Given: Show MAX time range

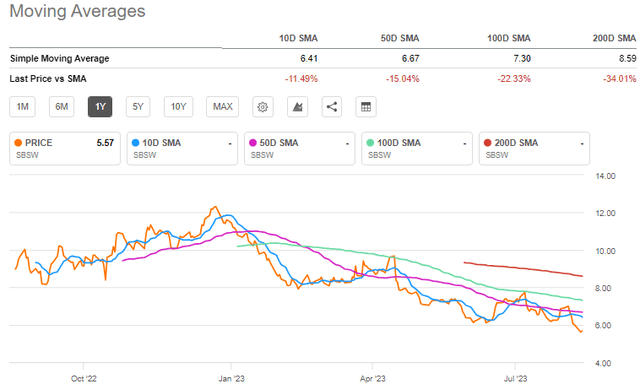Looking at the screenshot, I should point(222,107).
